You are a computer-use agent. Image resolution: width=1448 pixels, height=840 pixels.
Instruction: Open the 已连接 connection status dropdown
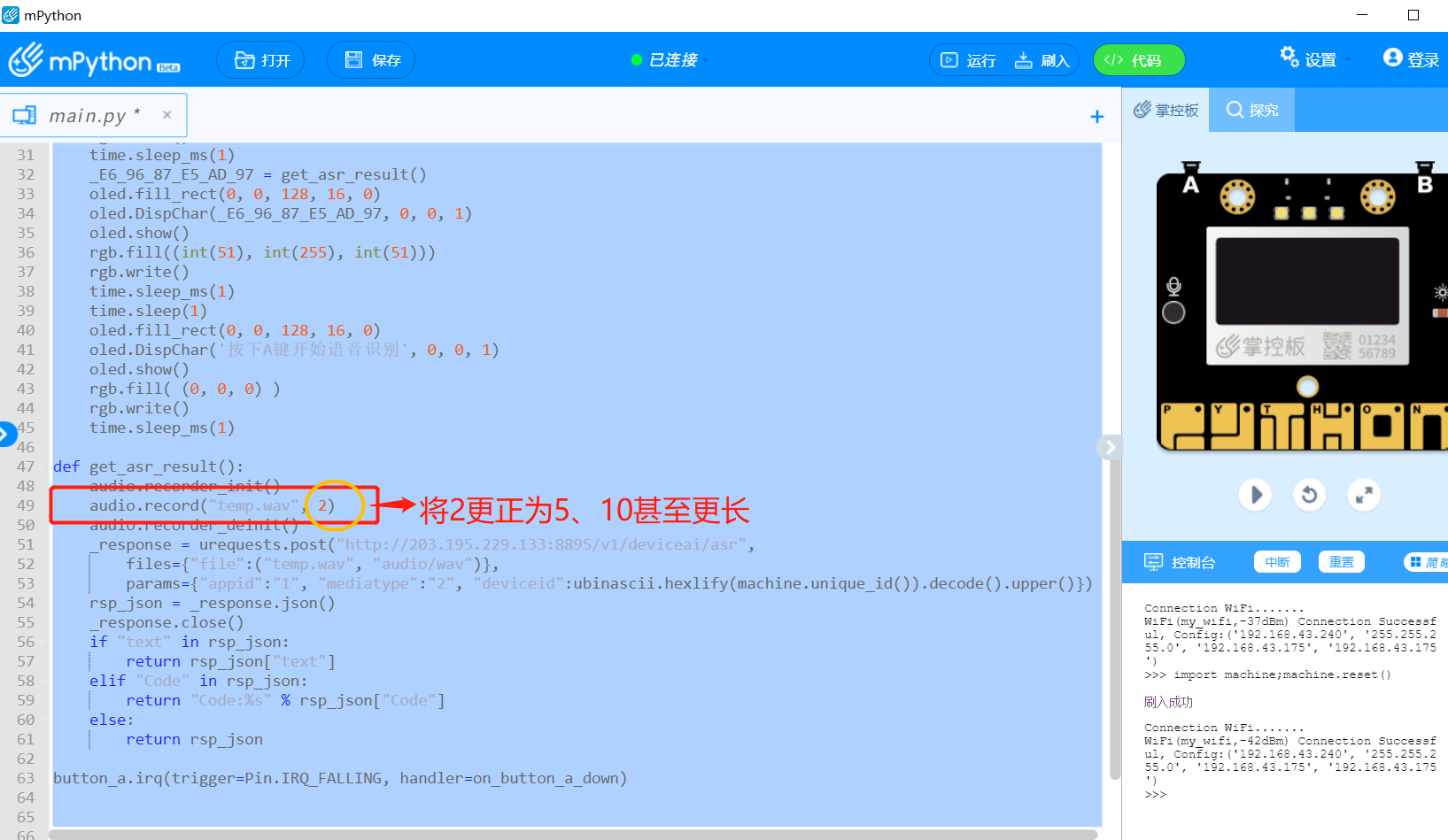tap(670, 60)
